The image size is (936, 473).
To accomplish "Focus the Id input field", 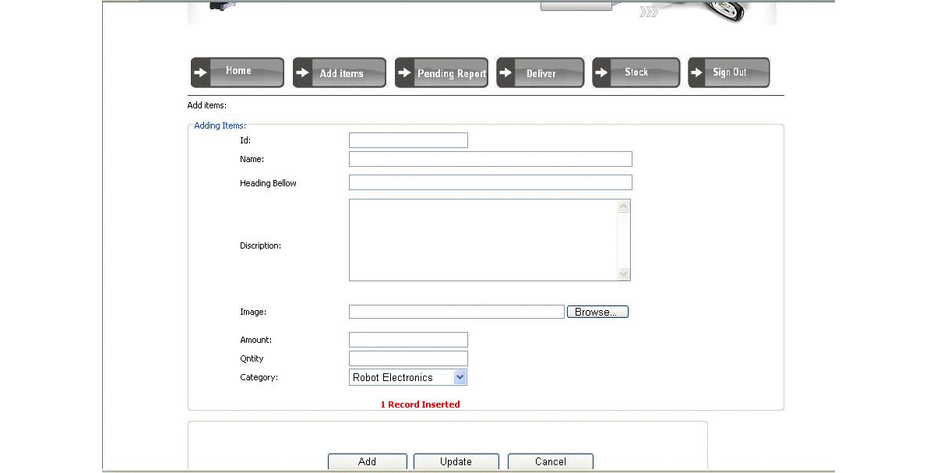I will pos(408,140).
